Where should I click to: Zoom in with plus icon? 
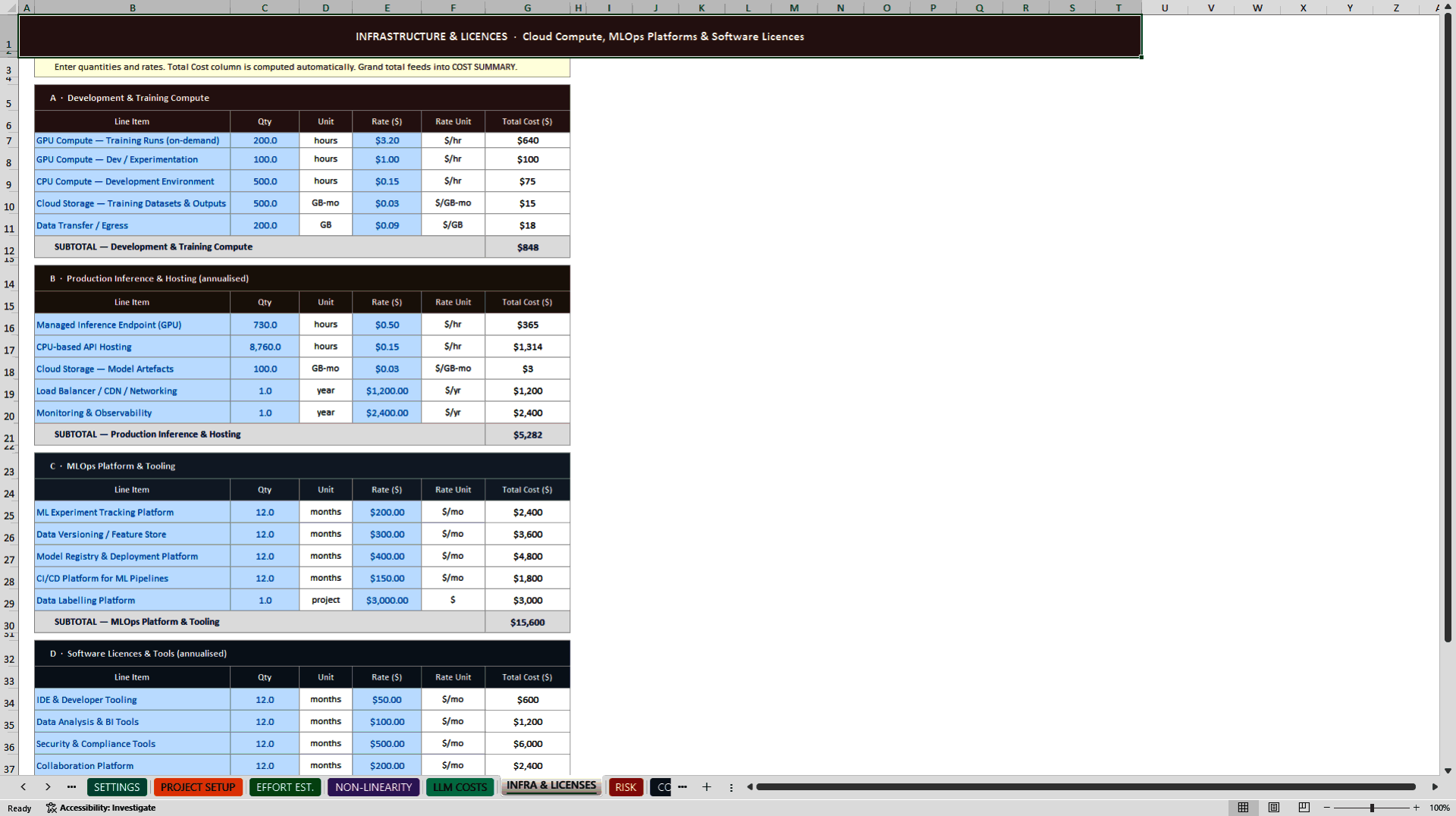point(1416,808)
